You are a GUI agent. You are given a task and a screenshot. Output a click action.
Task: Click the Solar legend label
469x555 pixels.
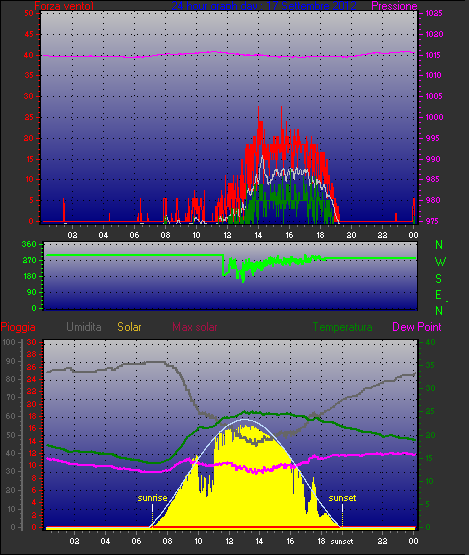coord(129,327)
